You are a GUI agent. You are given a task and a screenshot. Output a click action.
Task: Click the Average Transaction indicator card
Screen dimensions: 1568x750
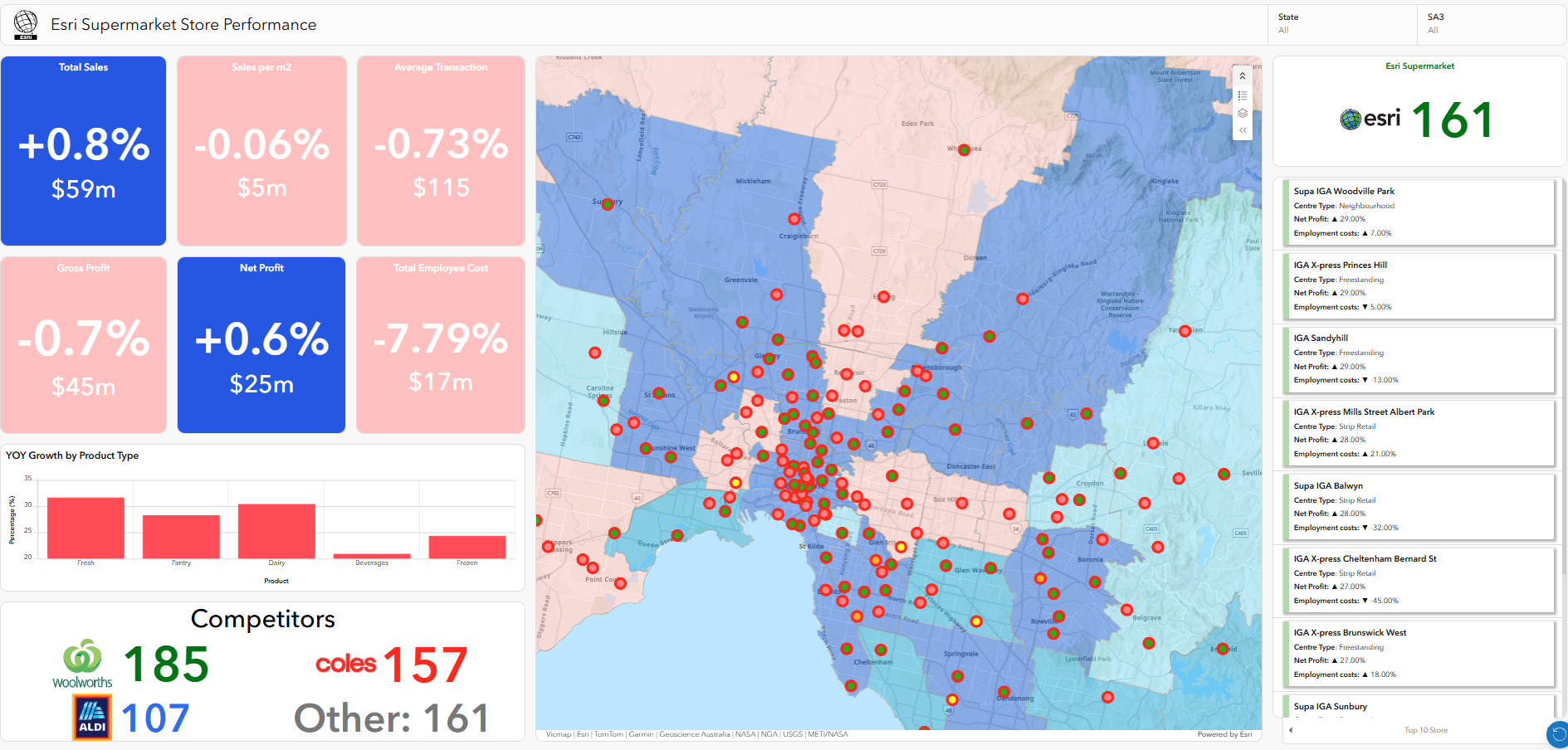point(441,151)
